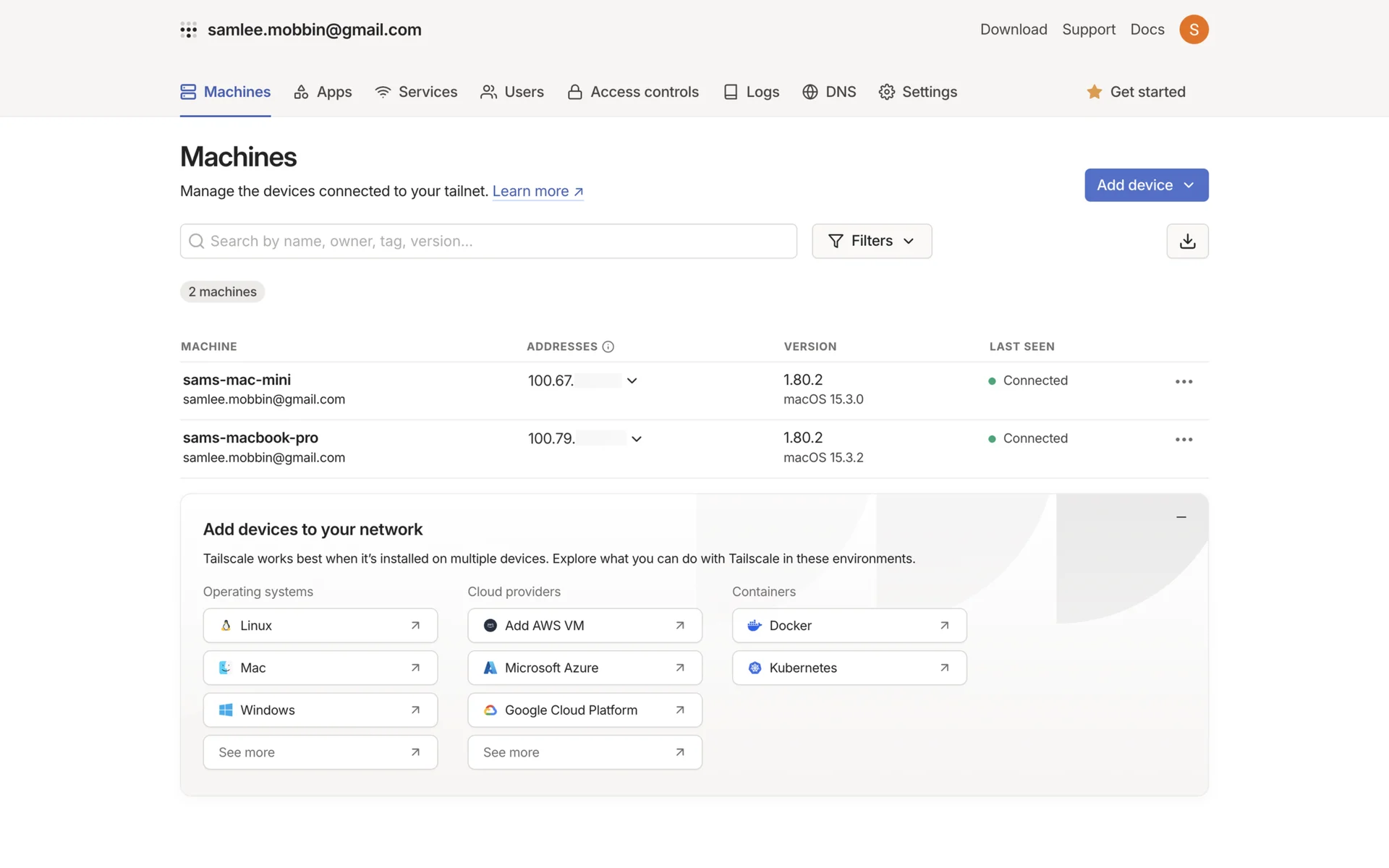Click the Get started star item
The width and height of the screenshot is (1389, 868).
point(1136,92)
